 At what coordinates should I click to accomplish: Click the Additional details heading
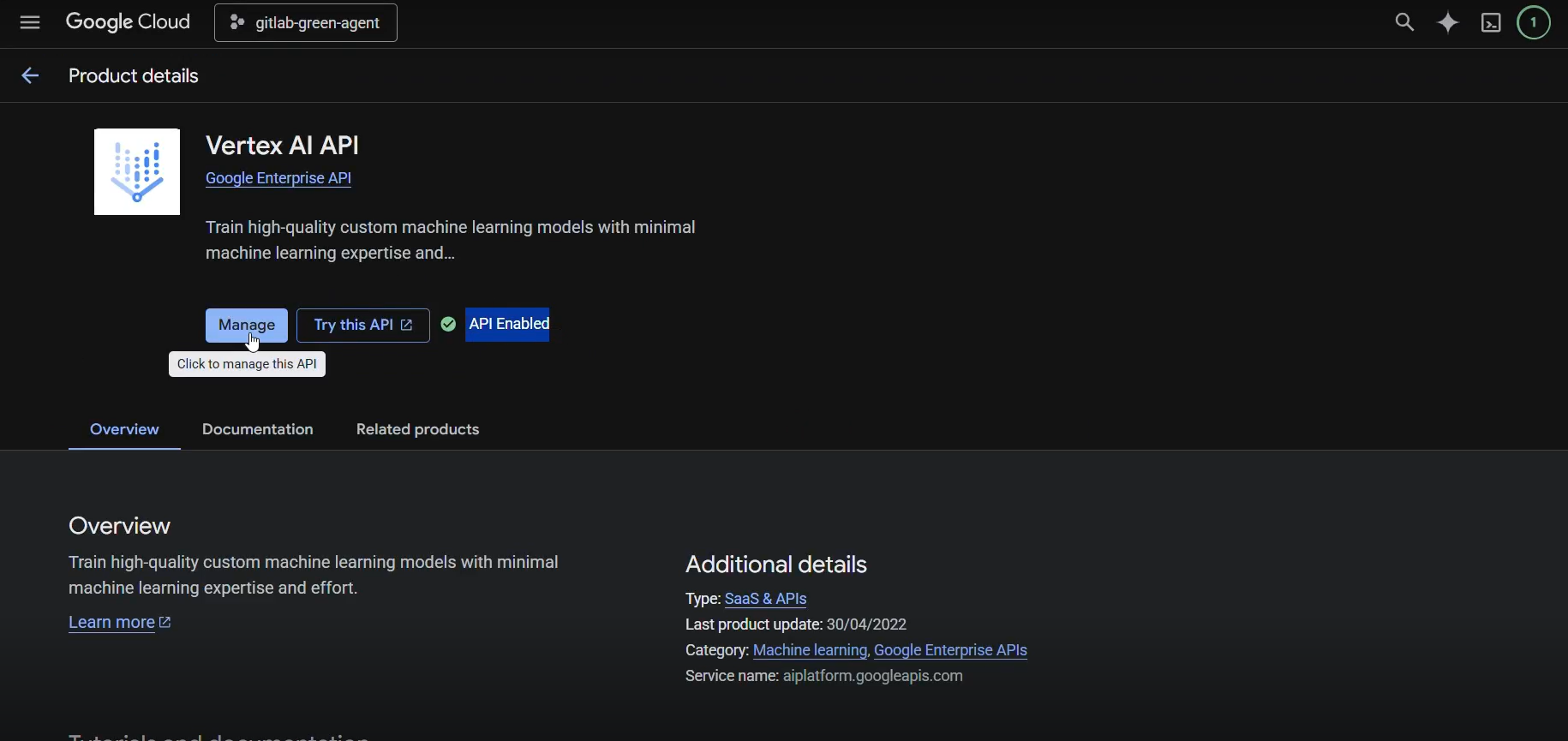(776, 565)
